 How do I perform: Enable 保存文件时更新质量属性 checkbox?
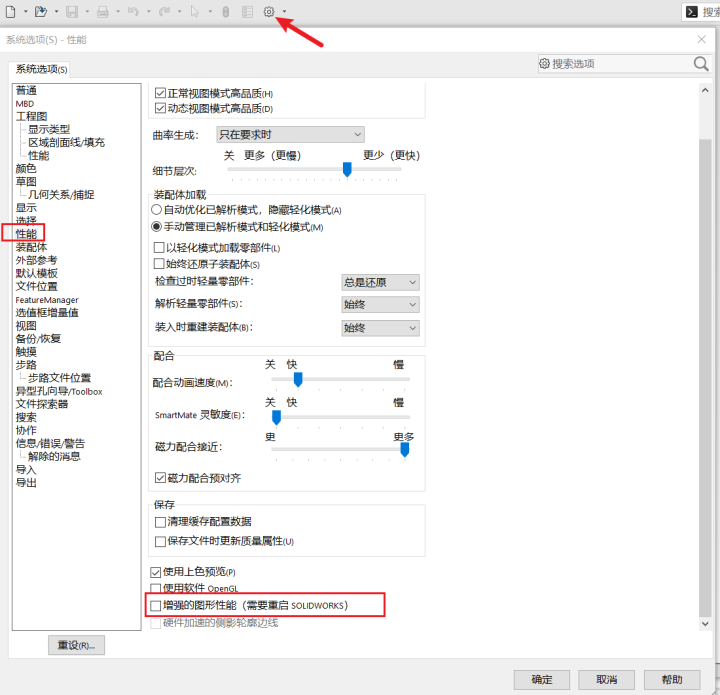160,541
